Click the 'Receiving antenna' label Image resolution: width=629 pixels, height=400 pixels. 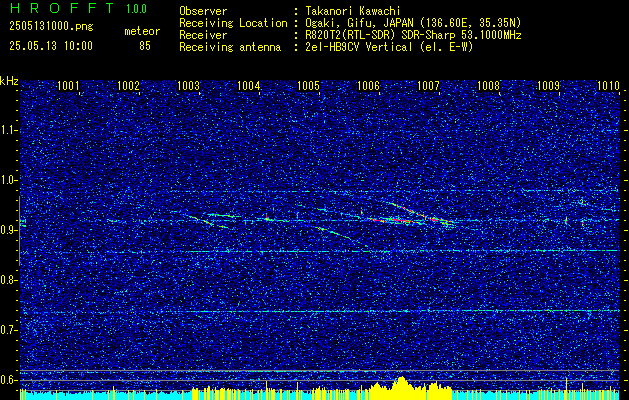tap(230, 47)
